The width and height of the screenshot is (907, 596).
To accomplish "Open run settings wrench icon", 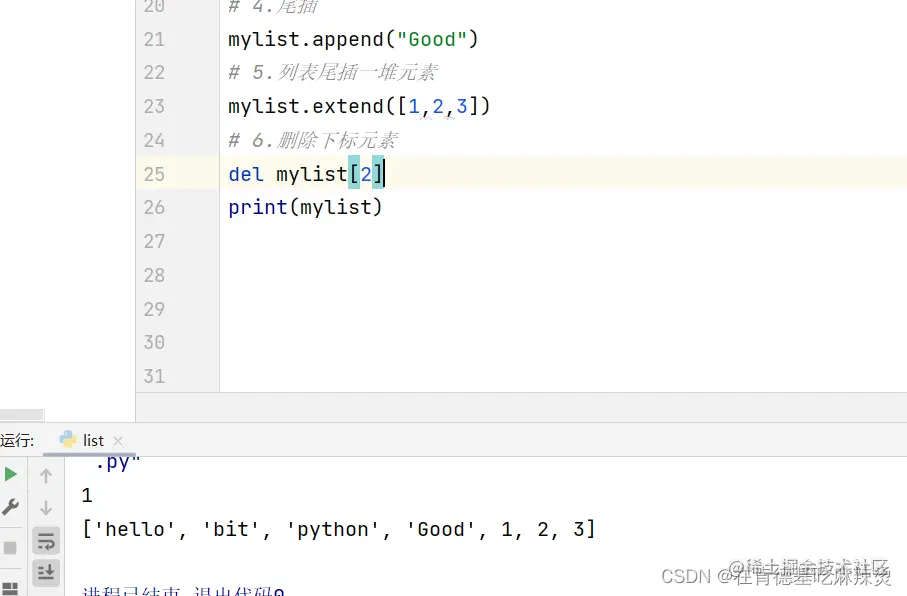I will coord(10,507).
